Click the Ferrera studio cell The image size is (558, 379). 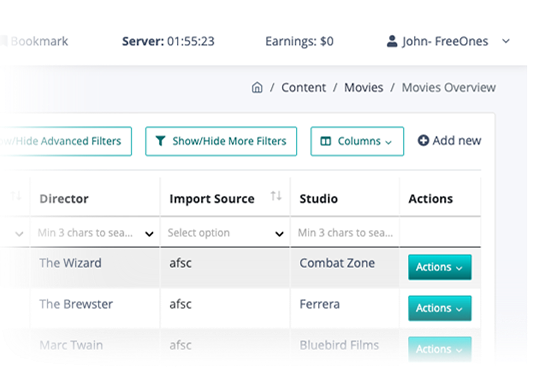(320, 304)
